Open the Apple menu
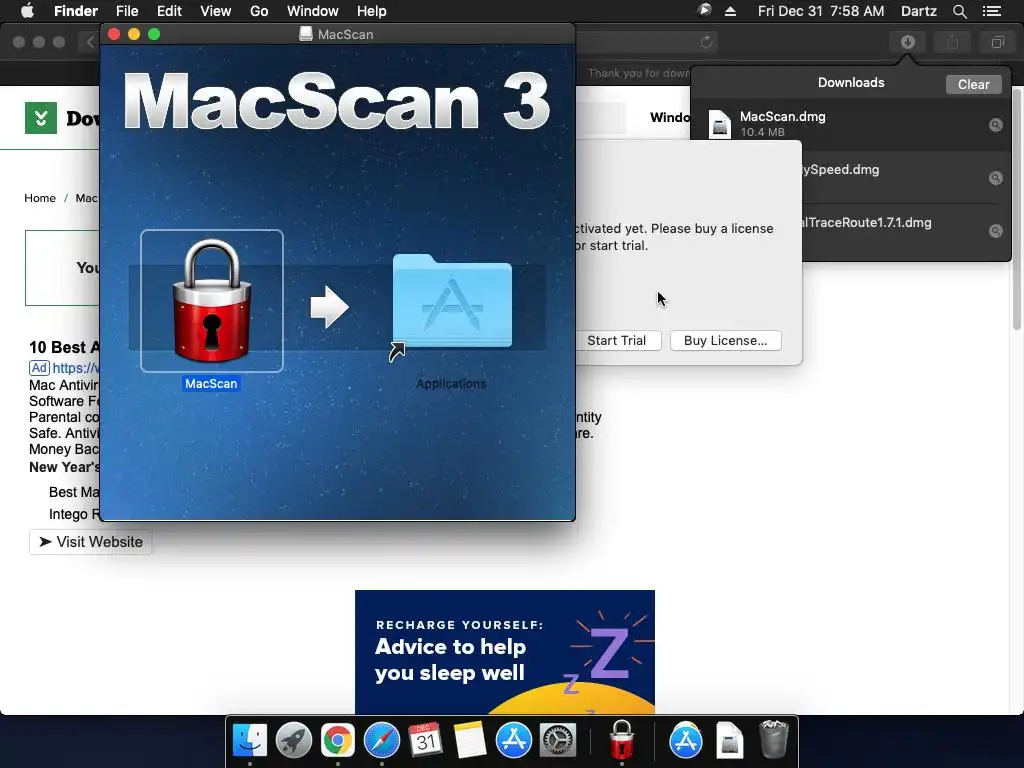 click(x=27, y=10)
